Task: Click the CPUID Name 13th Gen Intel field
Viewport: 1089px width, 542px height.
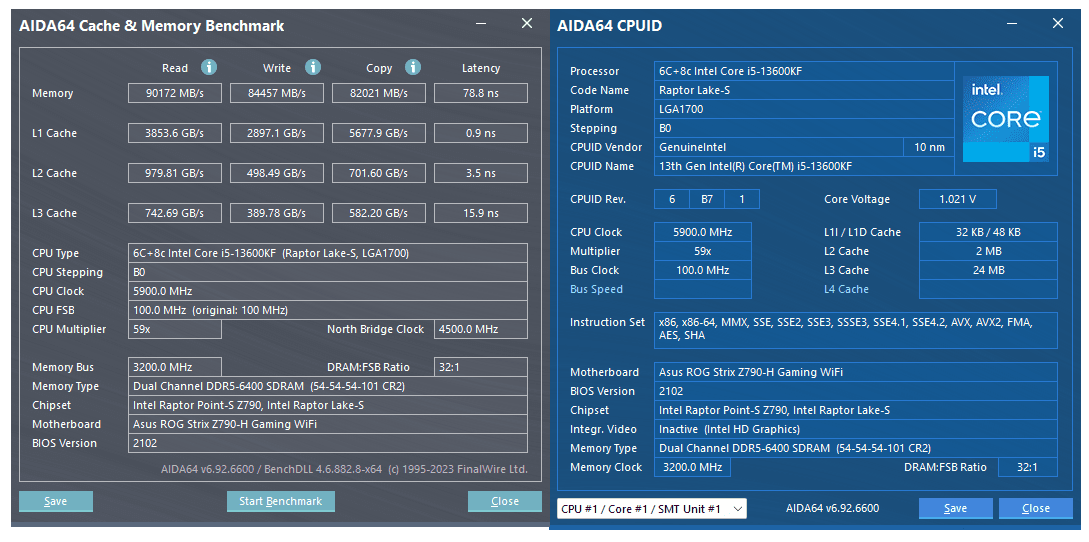Action: [804, 166]
